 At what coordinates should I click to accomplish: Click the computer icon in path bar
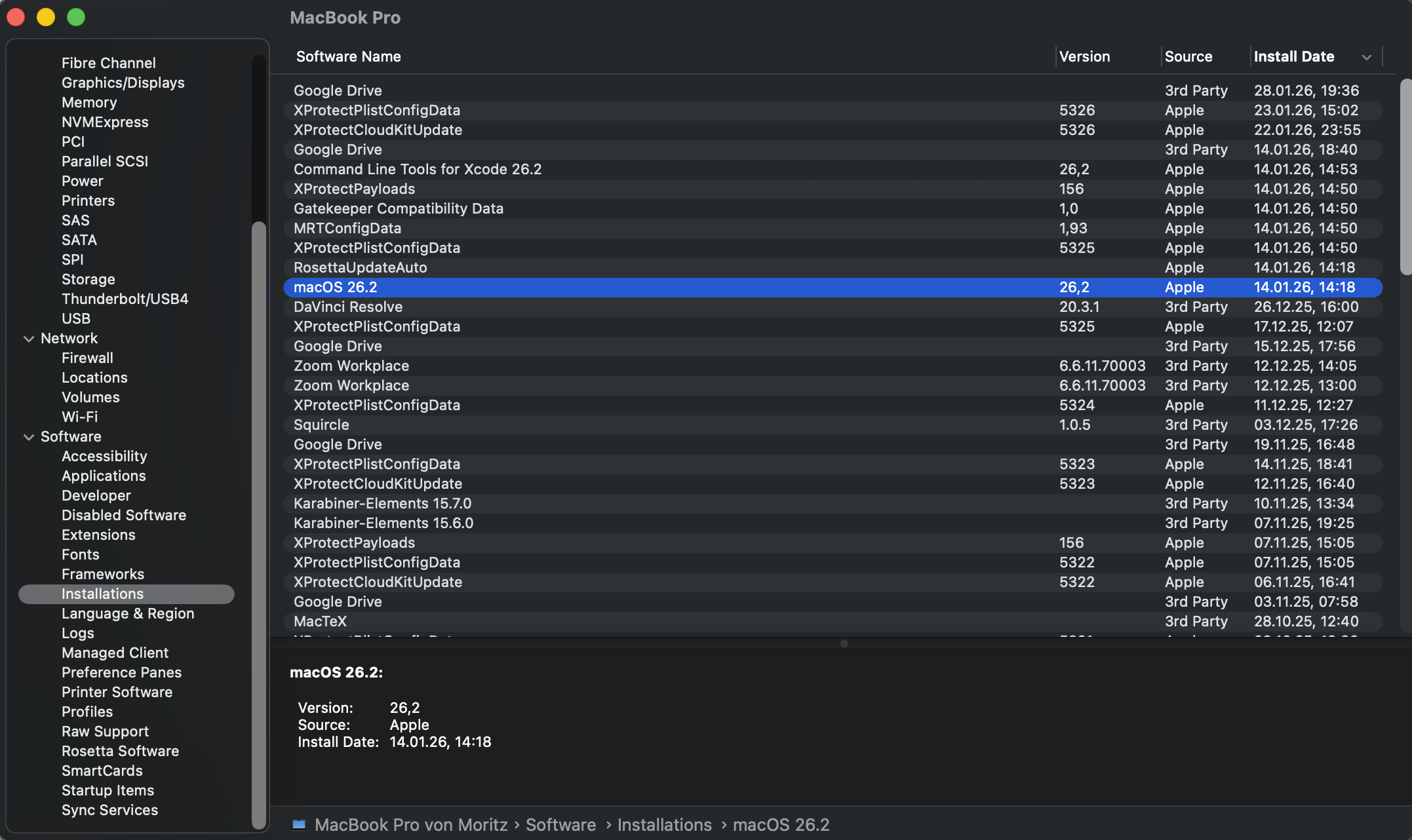pos(299,824)
